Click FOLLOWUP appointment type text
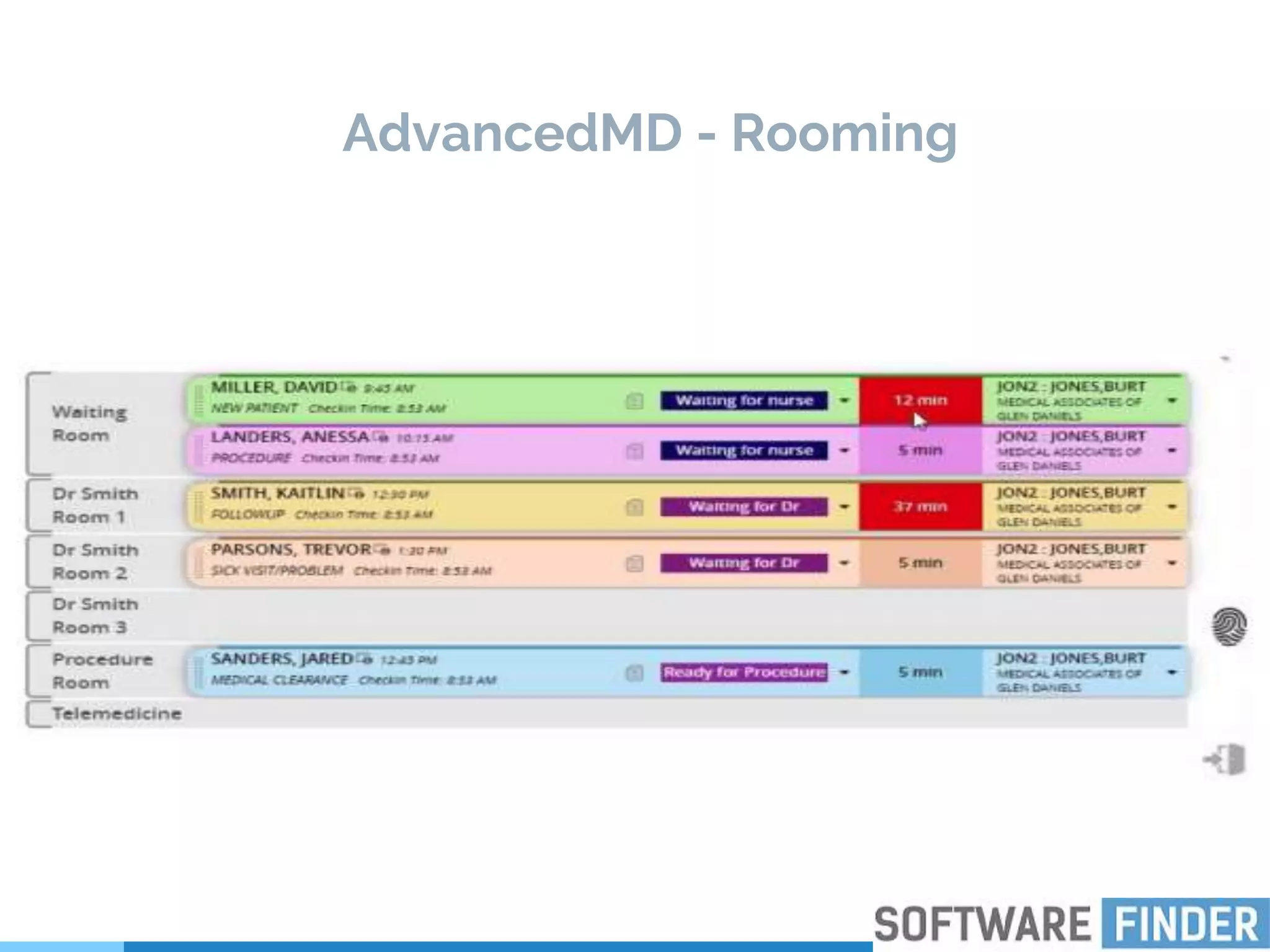This screenshot has height=952, width=1270. 248,514
